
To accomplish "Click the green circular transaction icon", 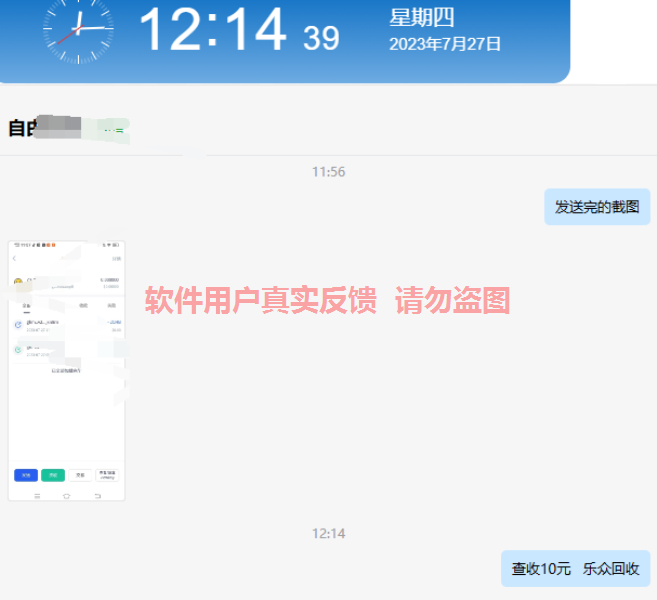I will tap(19, 349).
